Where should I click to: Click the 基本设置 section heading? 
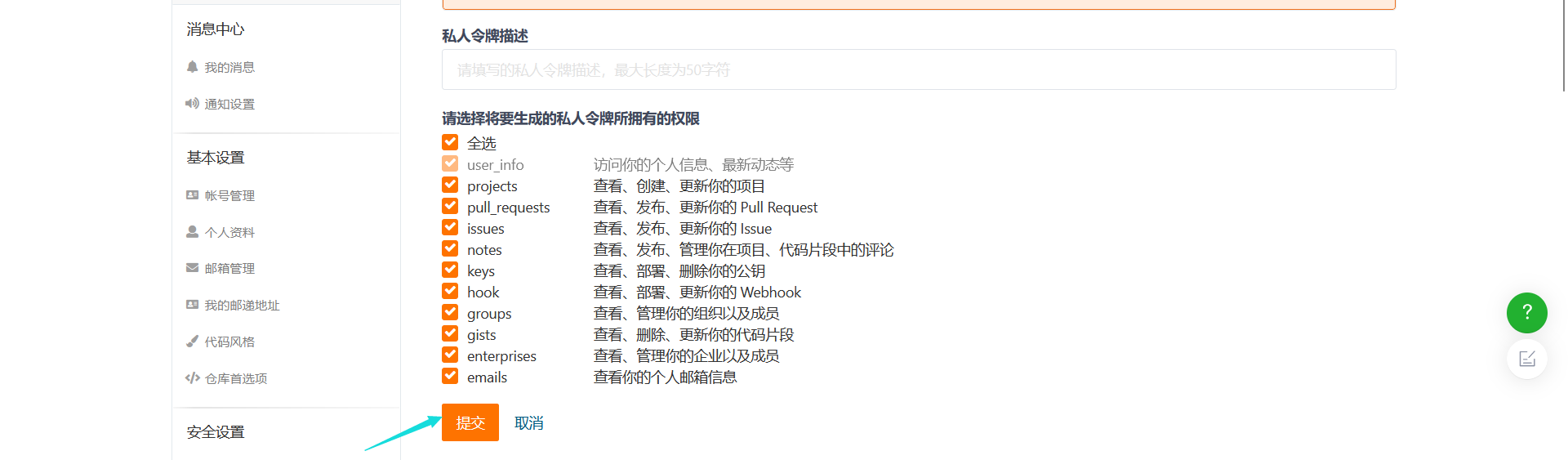216,158
